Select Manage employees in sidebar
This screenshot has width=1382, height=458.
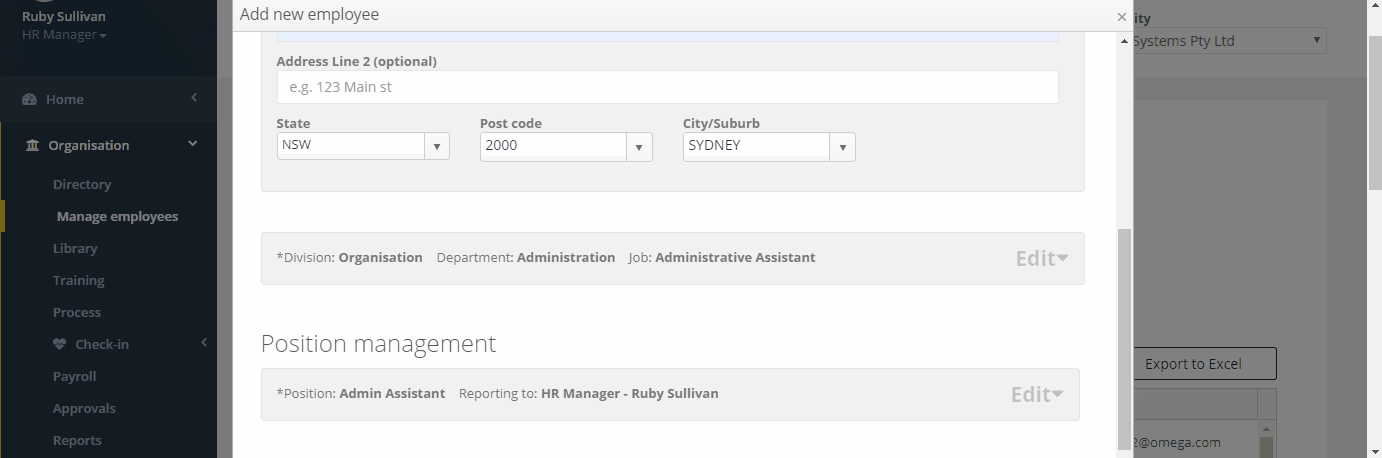pos(117,216)
